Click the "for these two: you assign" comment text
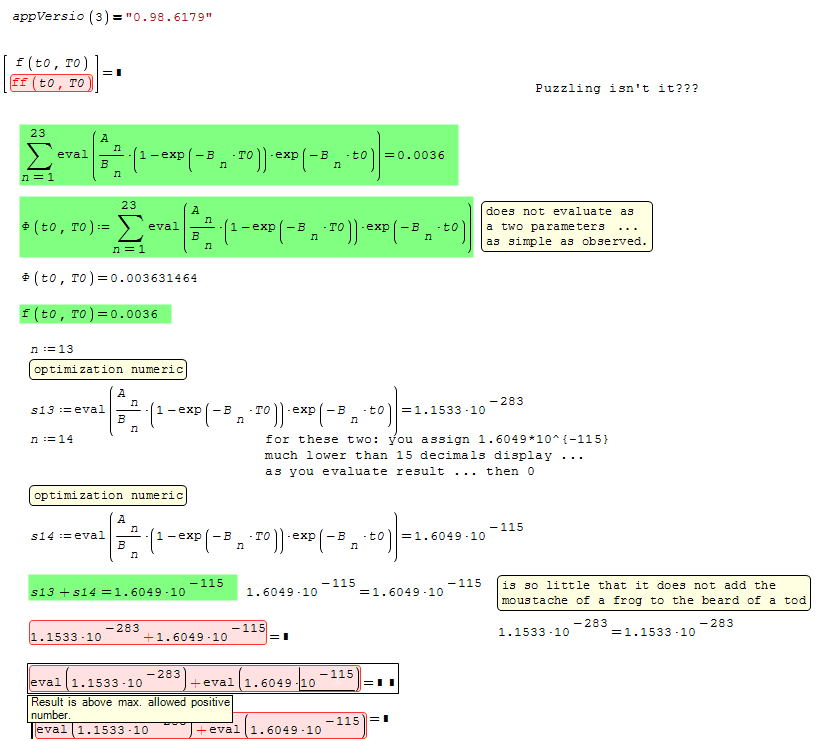The height and width of the screenshot is (741, 830). tap(436, 455)
